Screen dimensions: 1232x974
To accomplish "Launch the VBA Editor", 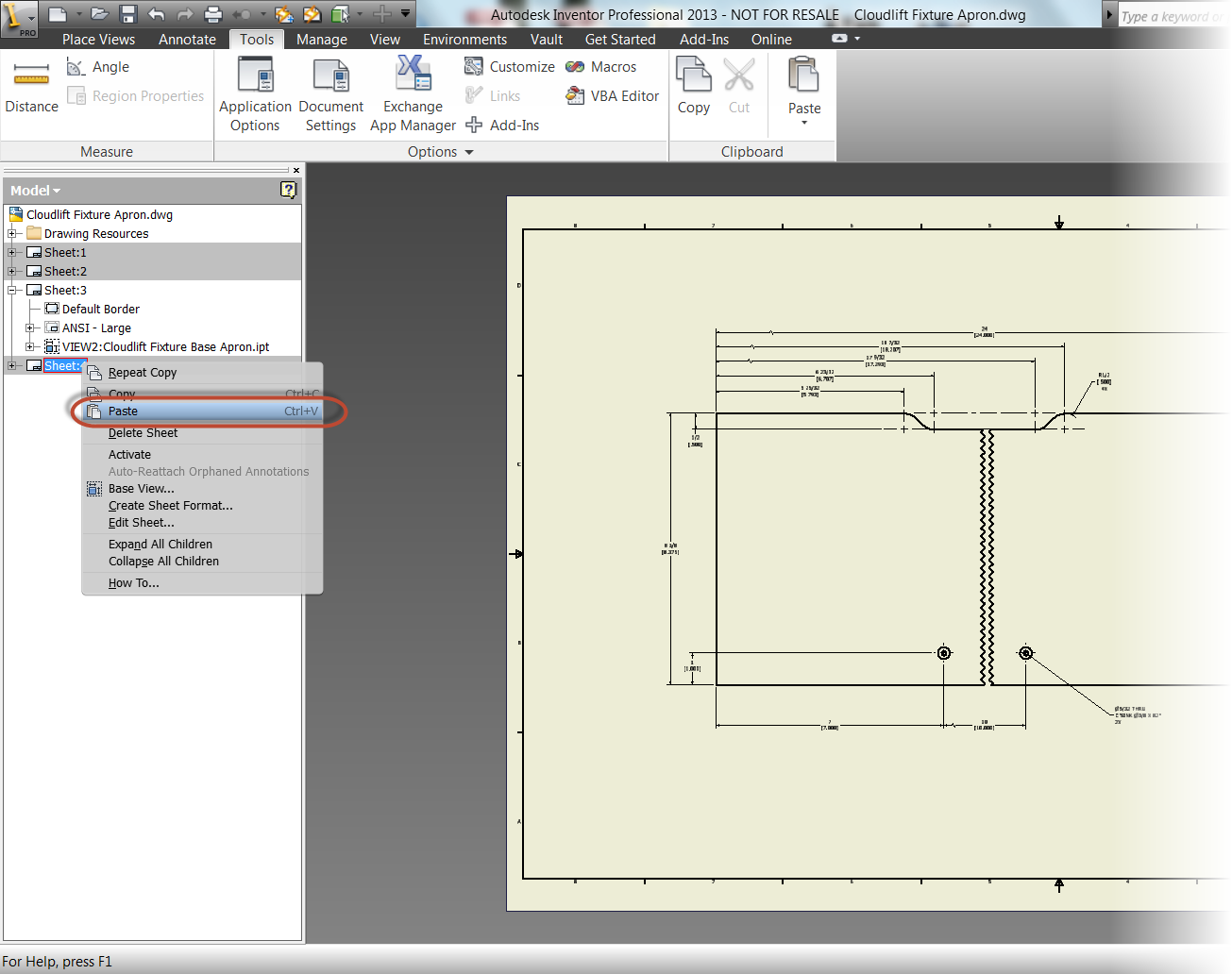I will coord(612,96).
